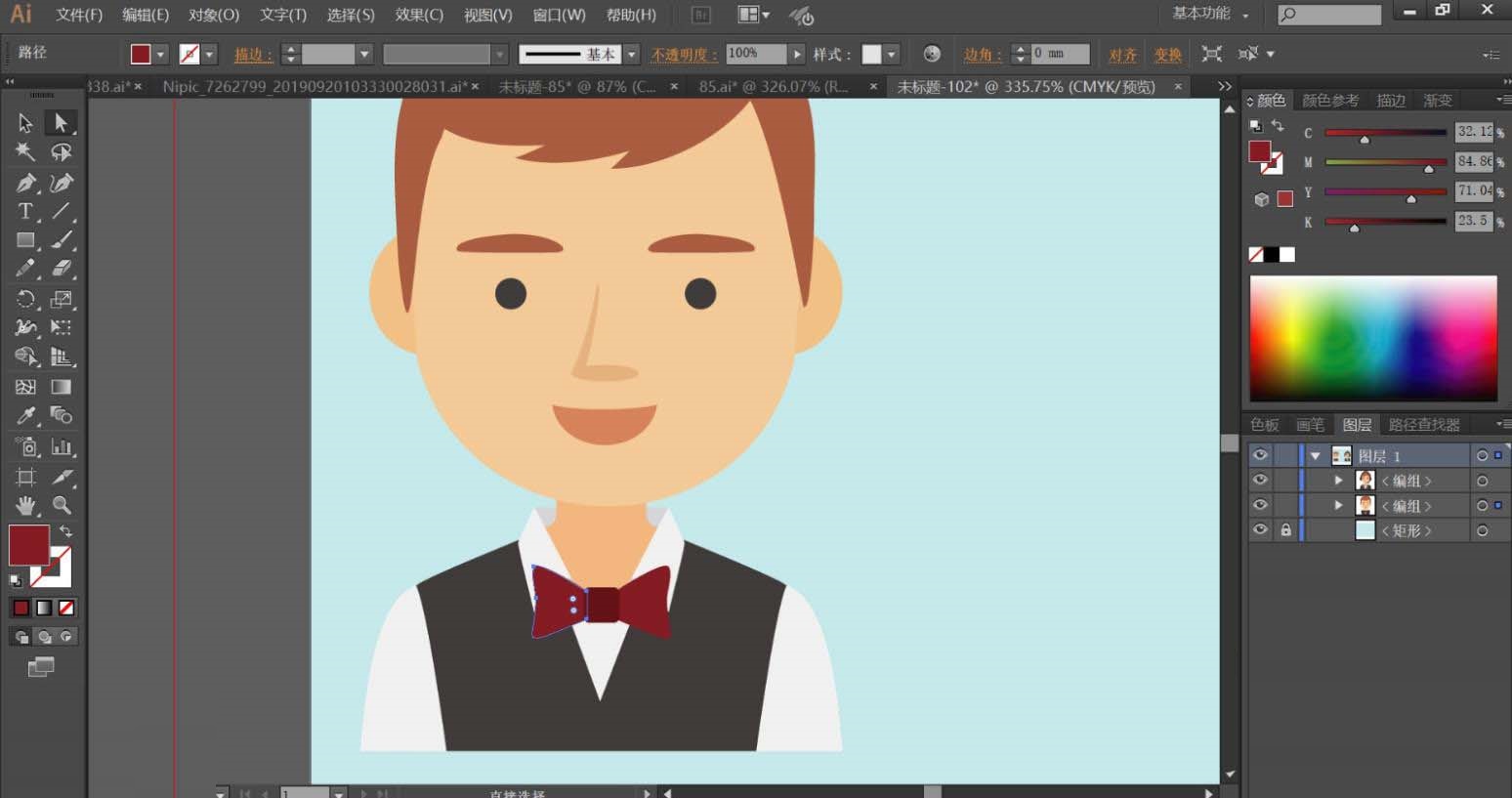Open the 基本功能 workspace dropdown
Viewport: 1512px width, 798px height.
click(x=1210, y=14)
